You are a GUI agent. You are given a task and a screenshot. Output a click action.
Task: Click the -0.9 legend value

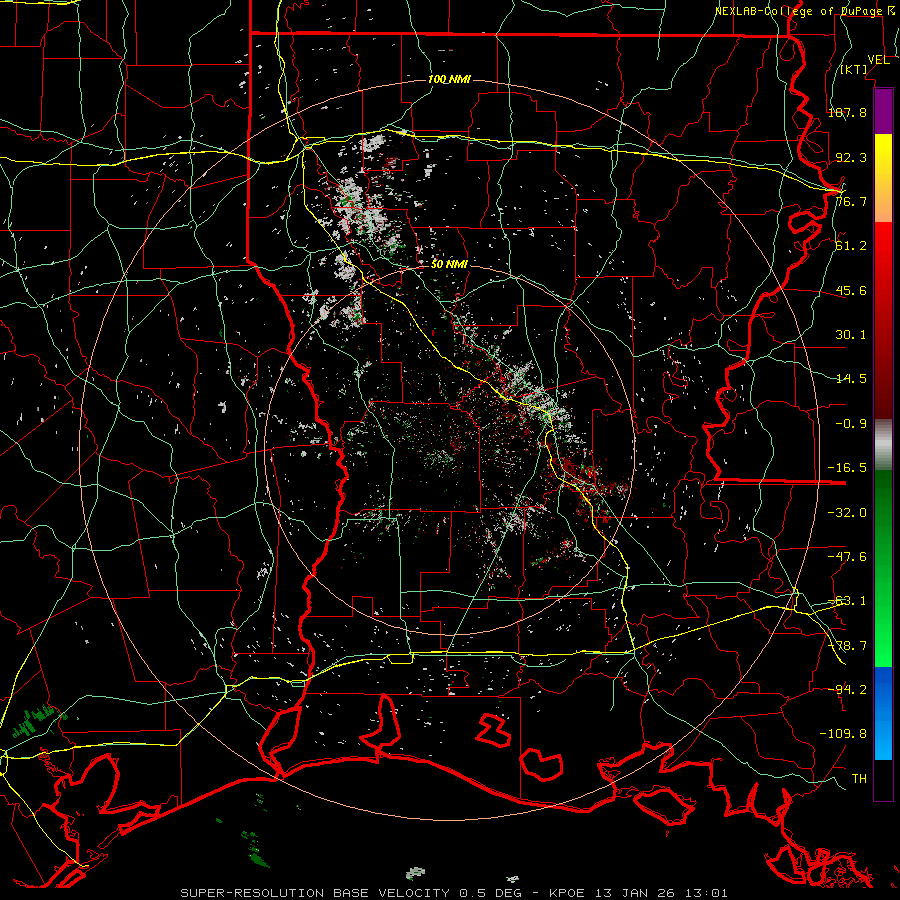pyautogui.click(x=851, y=424)
